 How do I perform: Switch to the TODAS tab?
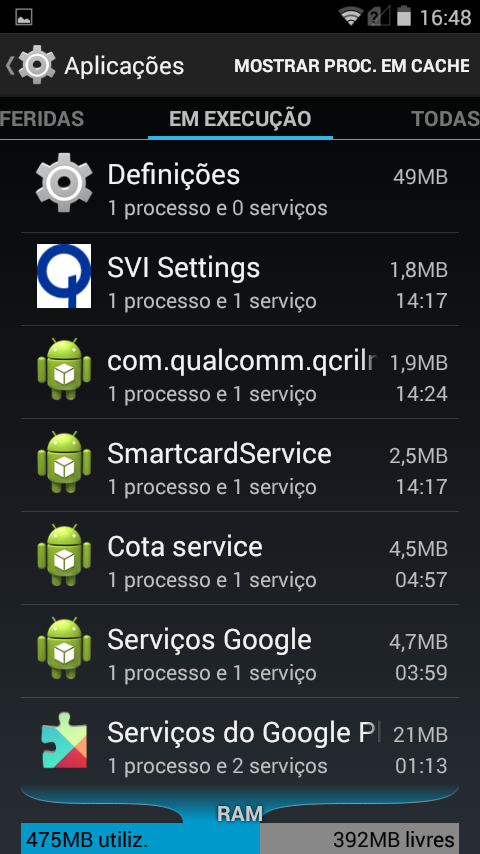tap(445, 118)
